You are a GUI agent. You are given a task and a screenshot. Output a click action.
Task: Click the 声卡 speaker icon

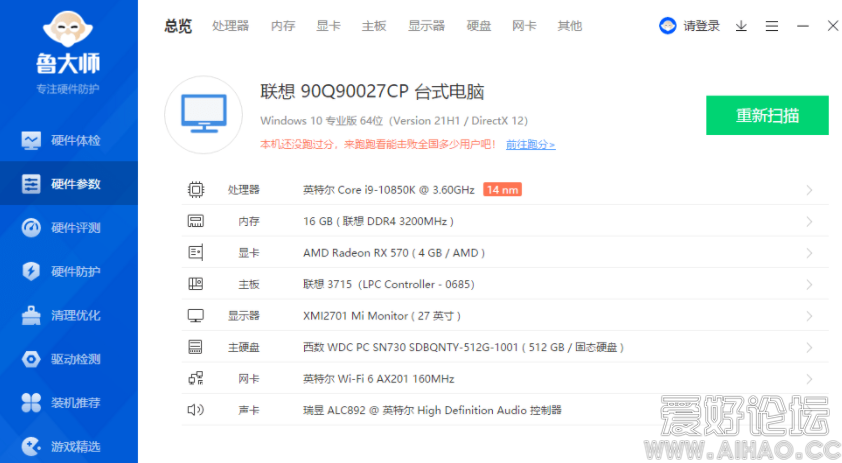(195, 410)
